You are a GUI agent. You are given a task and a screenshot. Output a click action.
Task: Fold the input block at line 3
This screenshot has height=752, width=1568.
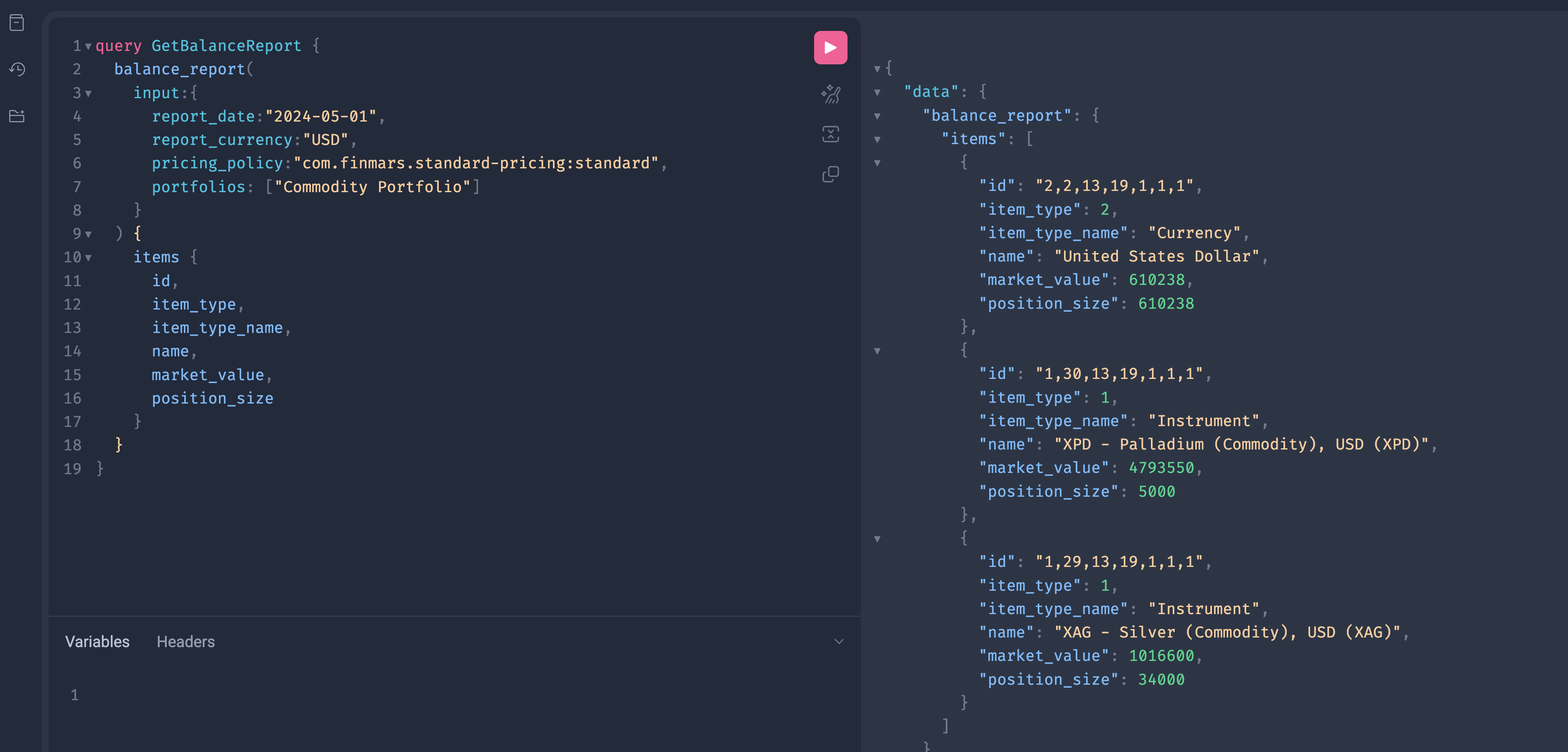click(x=88, y=94)
